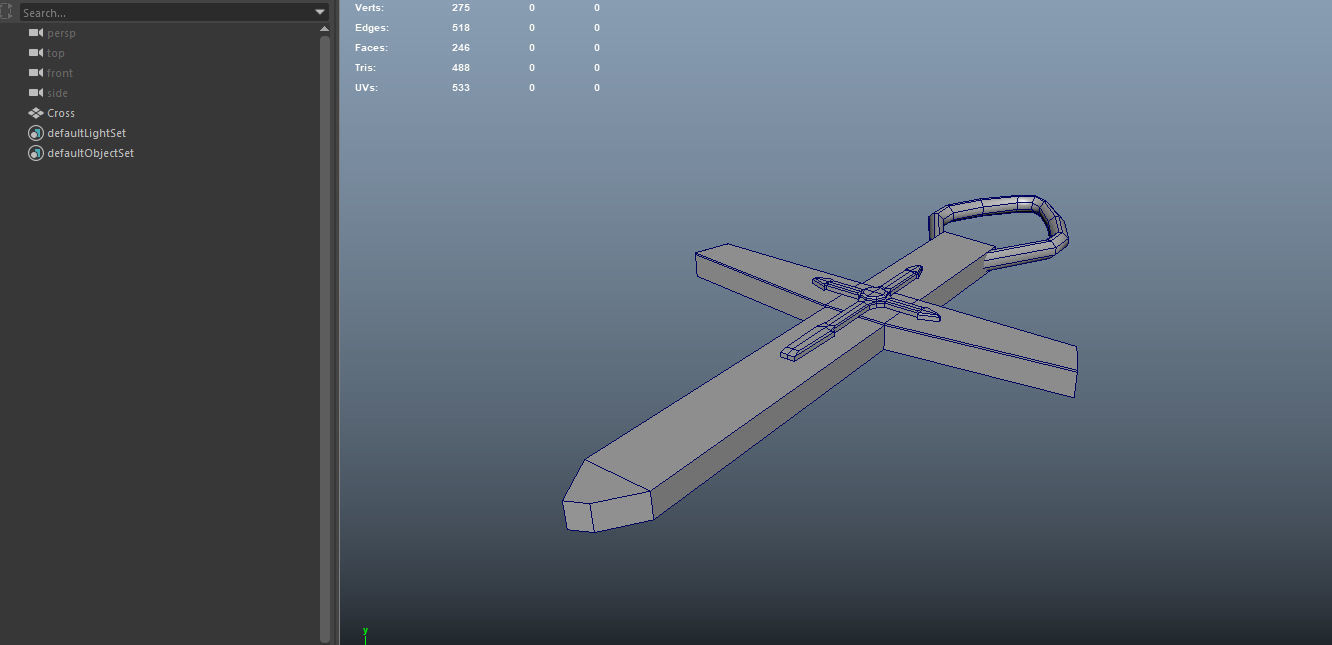Screen dimensions: 1332x645
Task: Click the edge count 518
Action: click(461, 28)
